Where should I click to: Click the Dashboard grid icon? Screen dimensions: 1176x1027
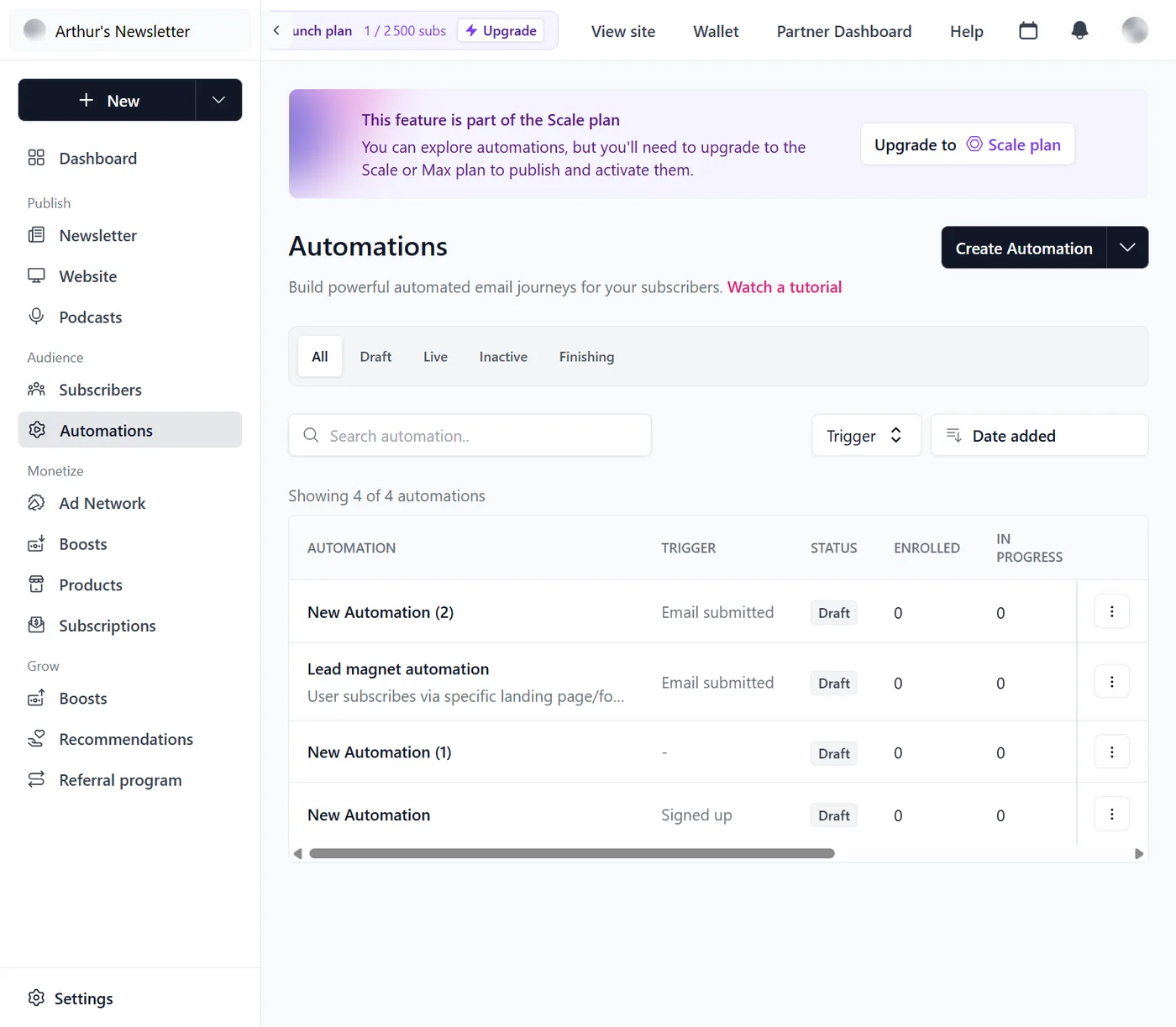point(36,158)
